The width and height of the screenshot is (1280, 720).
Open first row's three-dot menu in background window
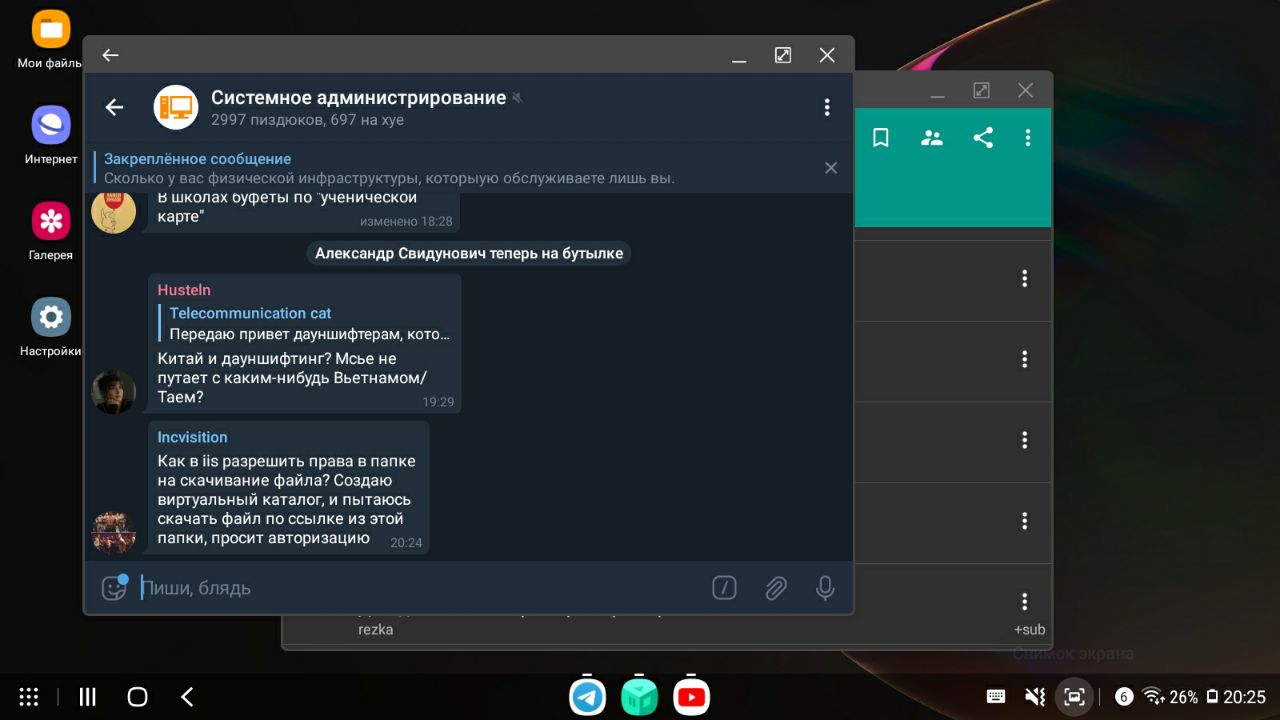[x=1024, y=279]
